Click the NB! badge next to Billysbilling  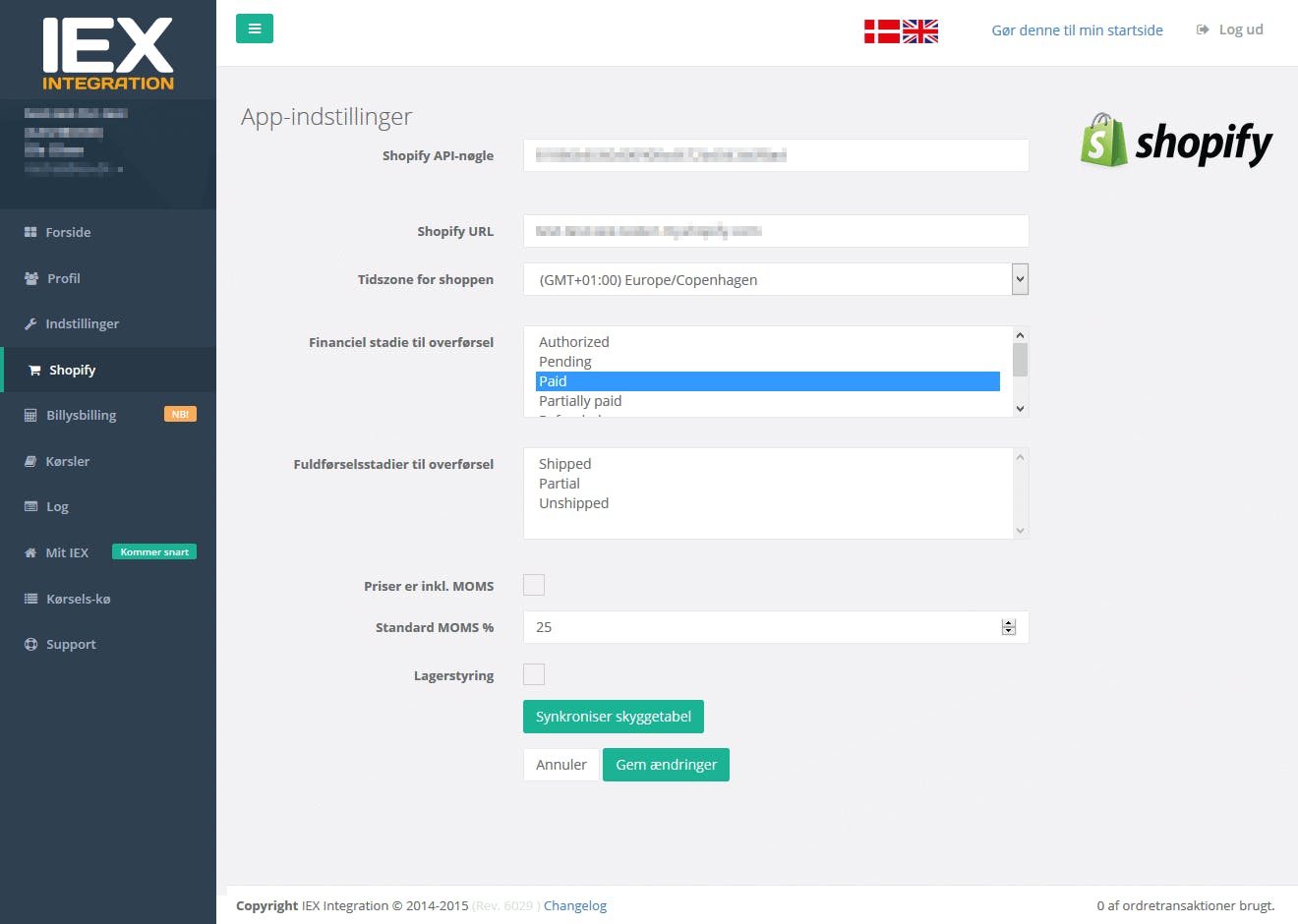pyautogui.click(x=180, y=414)
